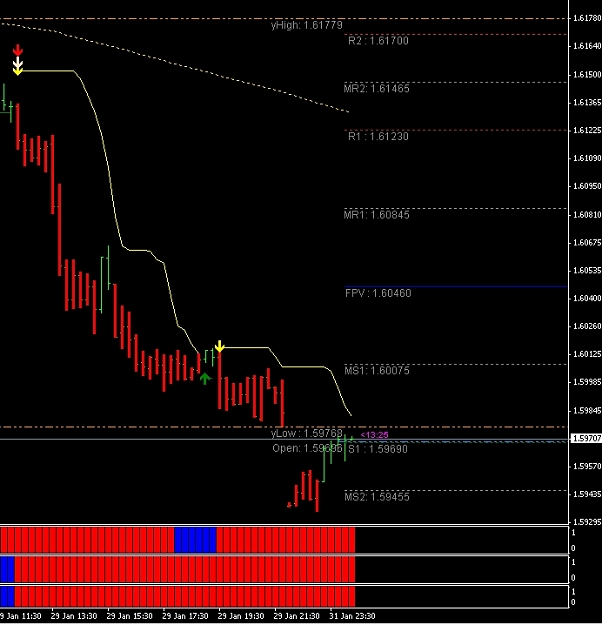602x625 pixels.
Task: Click the blue FPV horizontal line
Action: click(x=456, y=287)
